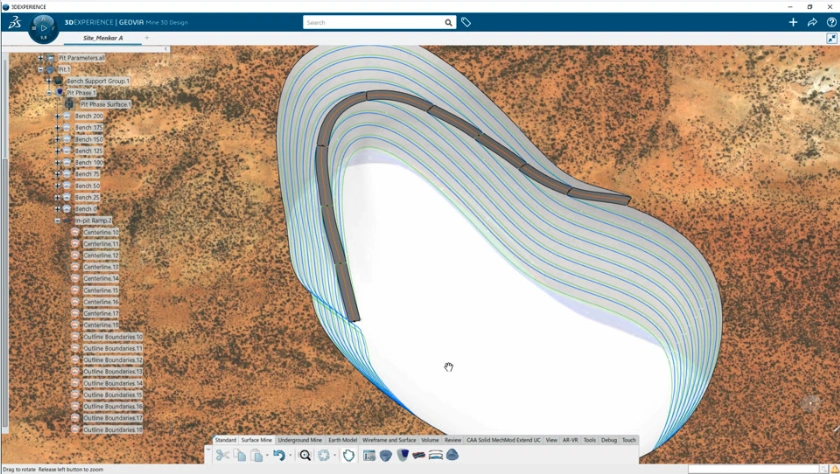Viewport: 840px width, 474px height.
Task: Open the Update options dropdown arrow
Action: (x=335, y=456)
